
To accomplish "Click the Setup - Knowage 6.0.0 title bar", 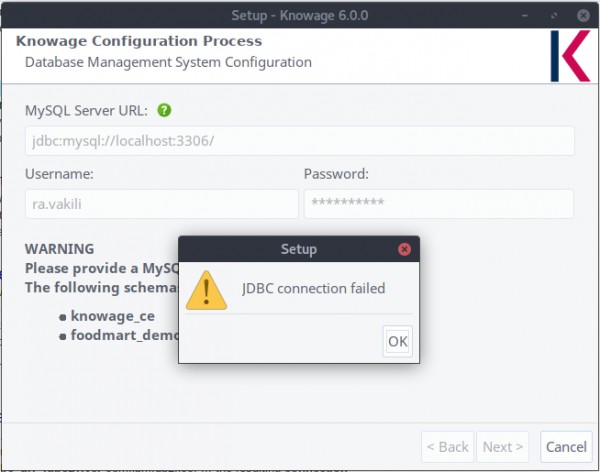I will tap(299, 14).
